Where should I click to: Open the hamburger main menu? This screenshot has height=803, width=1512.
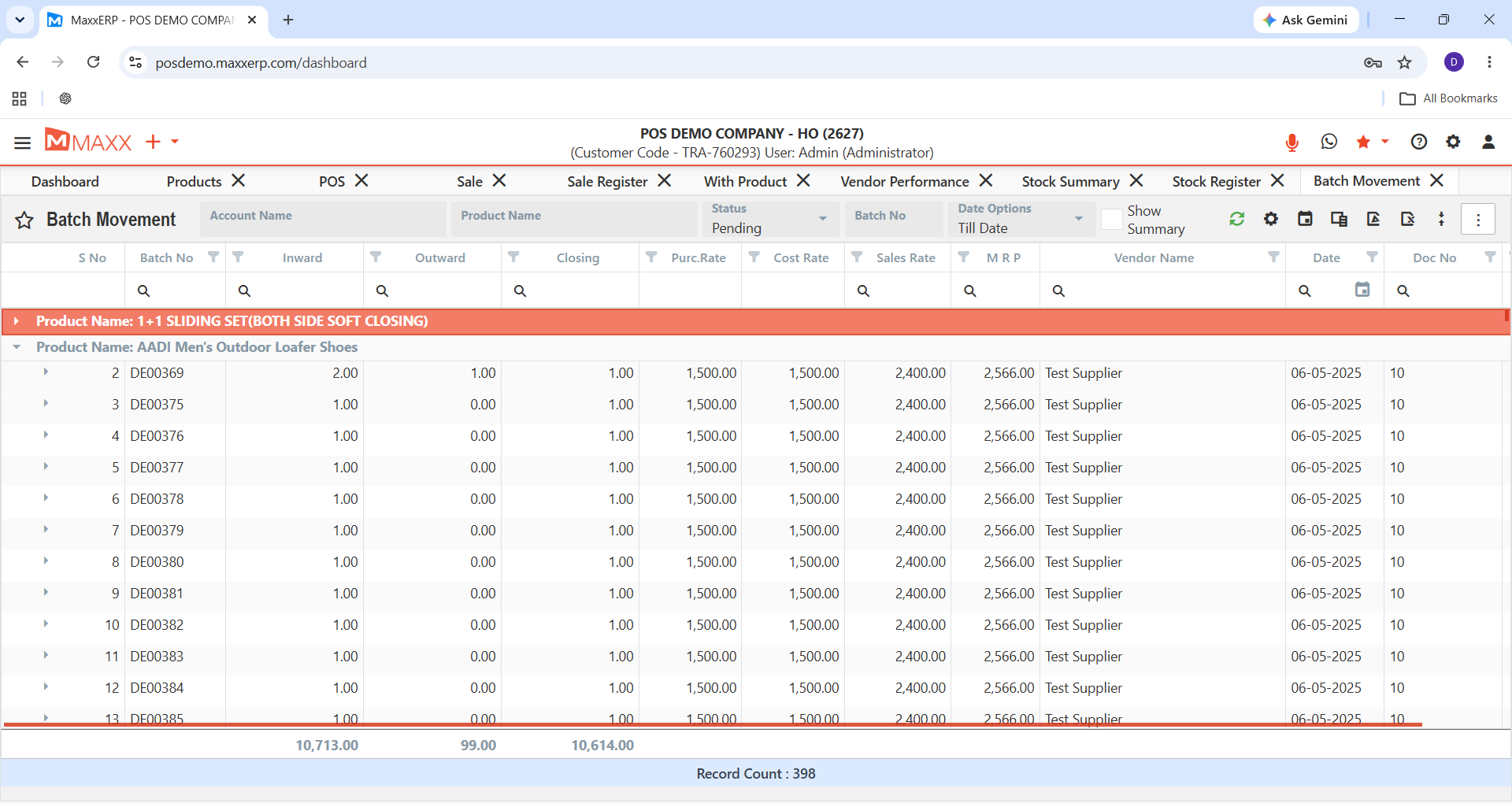[x=22, y=142]
